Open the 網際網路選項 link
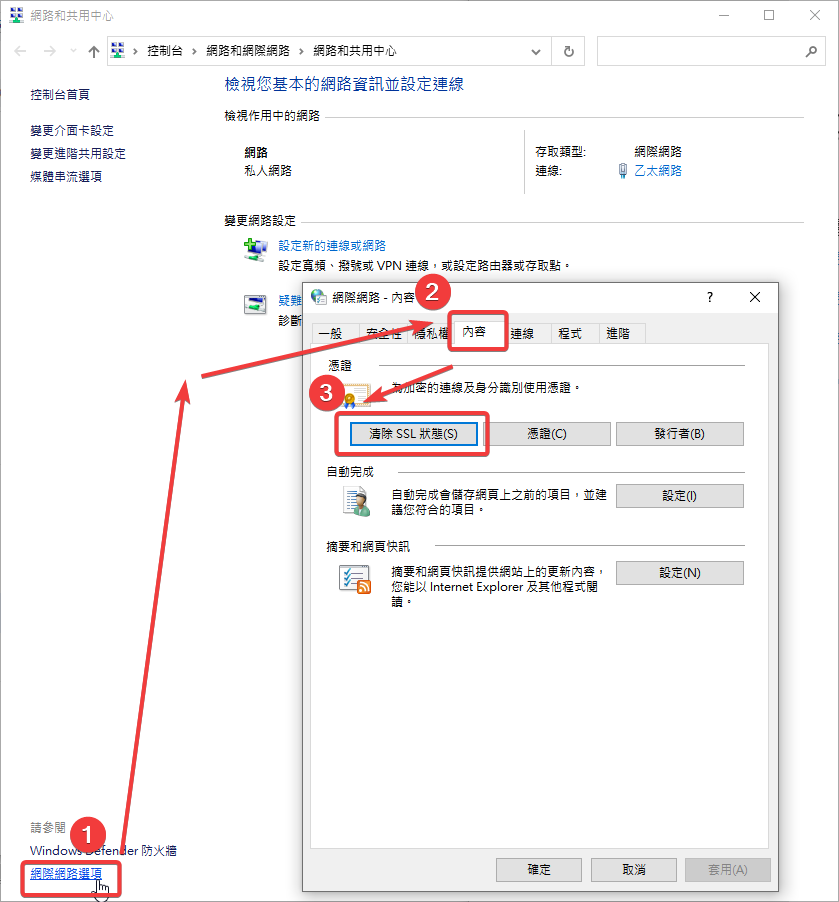839x902 pixels. (66, 873)
